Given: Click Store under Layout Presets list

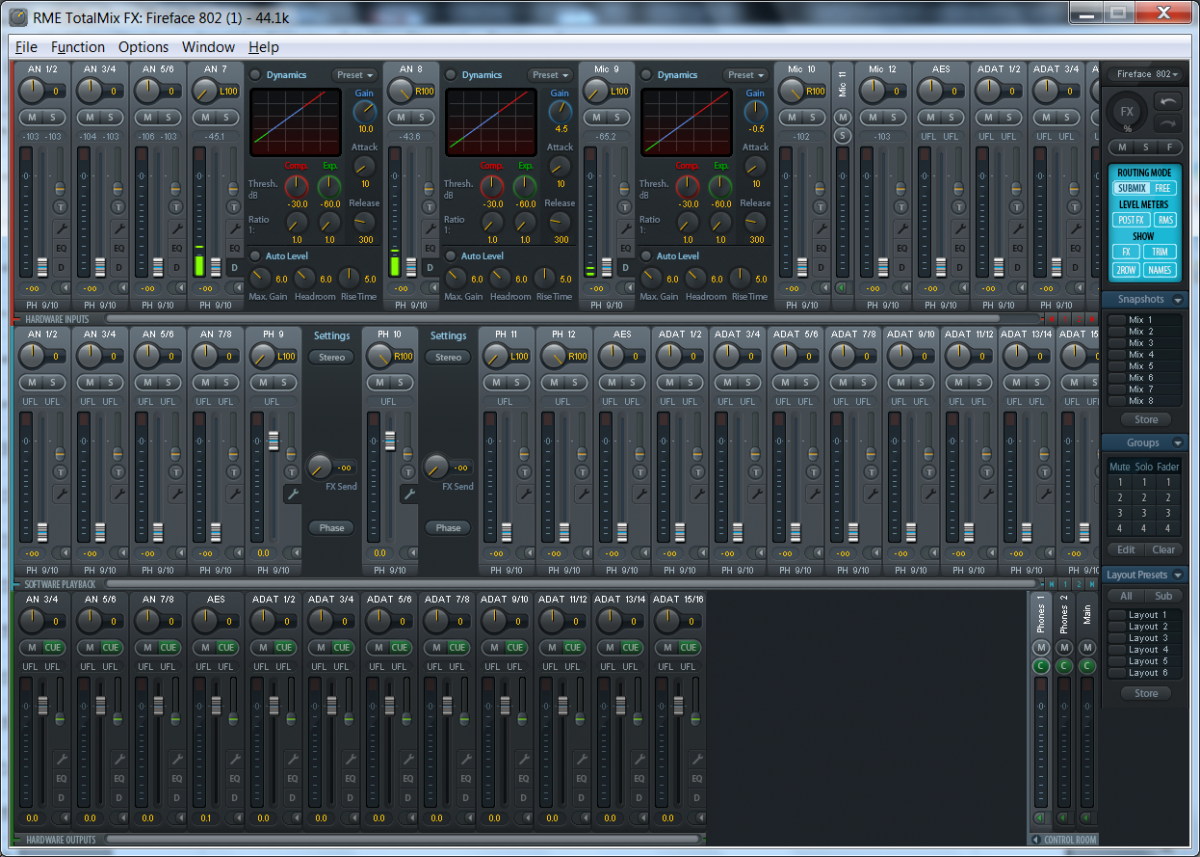Looking at the screenshot, I should coord(1145,693).
